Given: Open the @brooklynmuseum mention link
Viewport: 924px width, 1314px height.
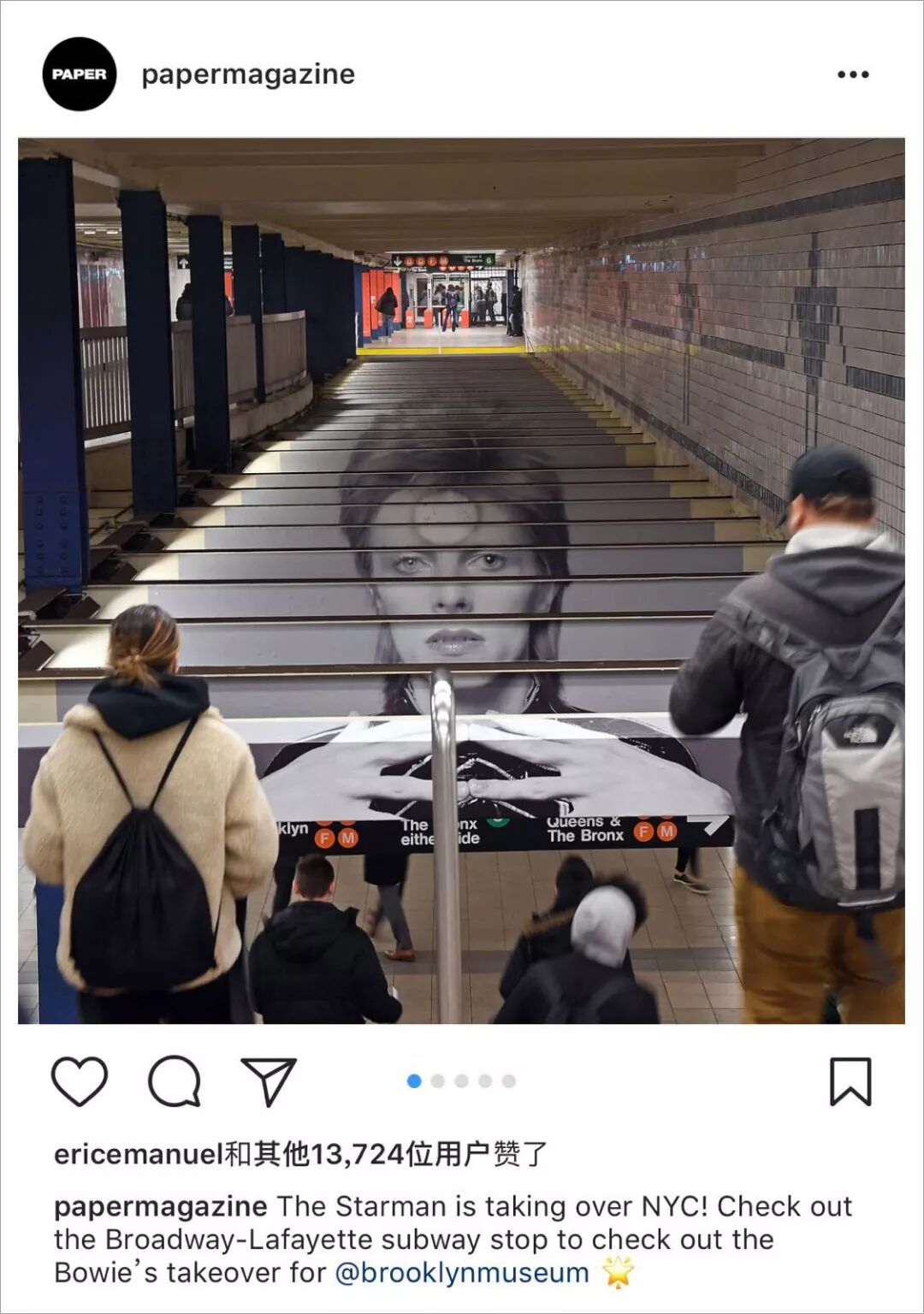Looking at the screenshot, I should (462, 1273).
